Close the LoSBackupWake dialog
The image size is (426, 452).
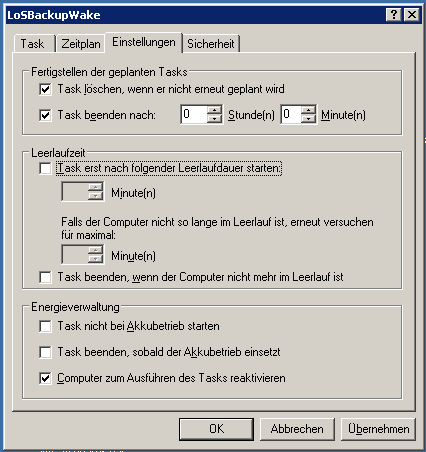coord(412,15)
